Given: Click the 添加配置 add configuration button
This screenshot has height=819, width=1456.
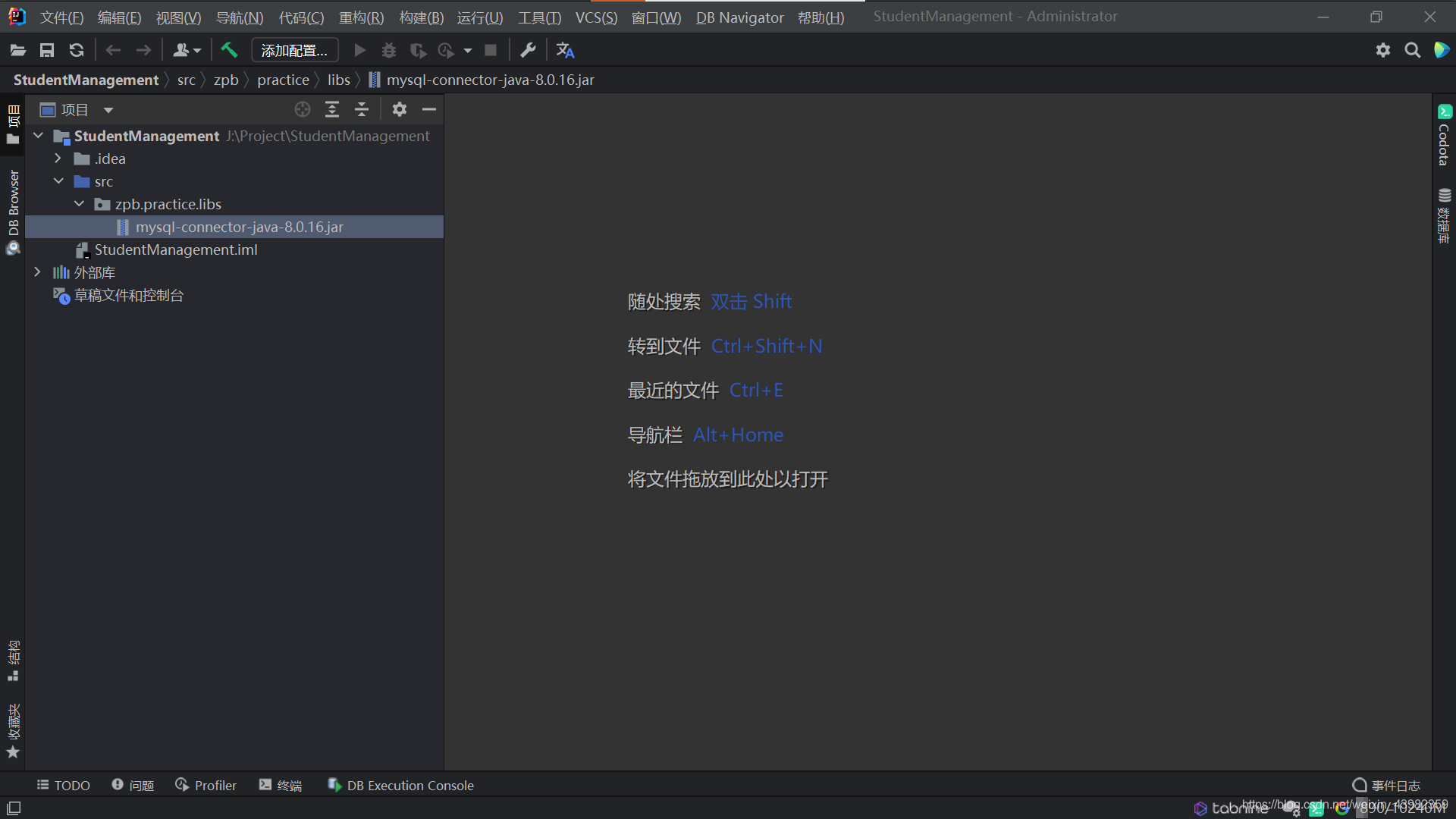Looking at the screenshot, I should point(294,50).
